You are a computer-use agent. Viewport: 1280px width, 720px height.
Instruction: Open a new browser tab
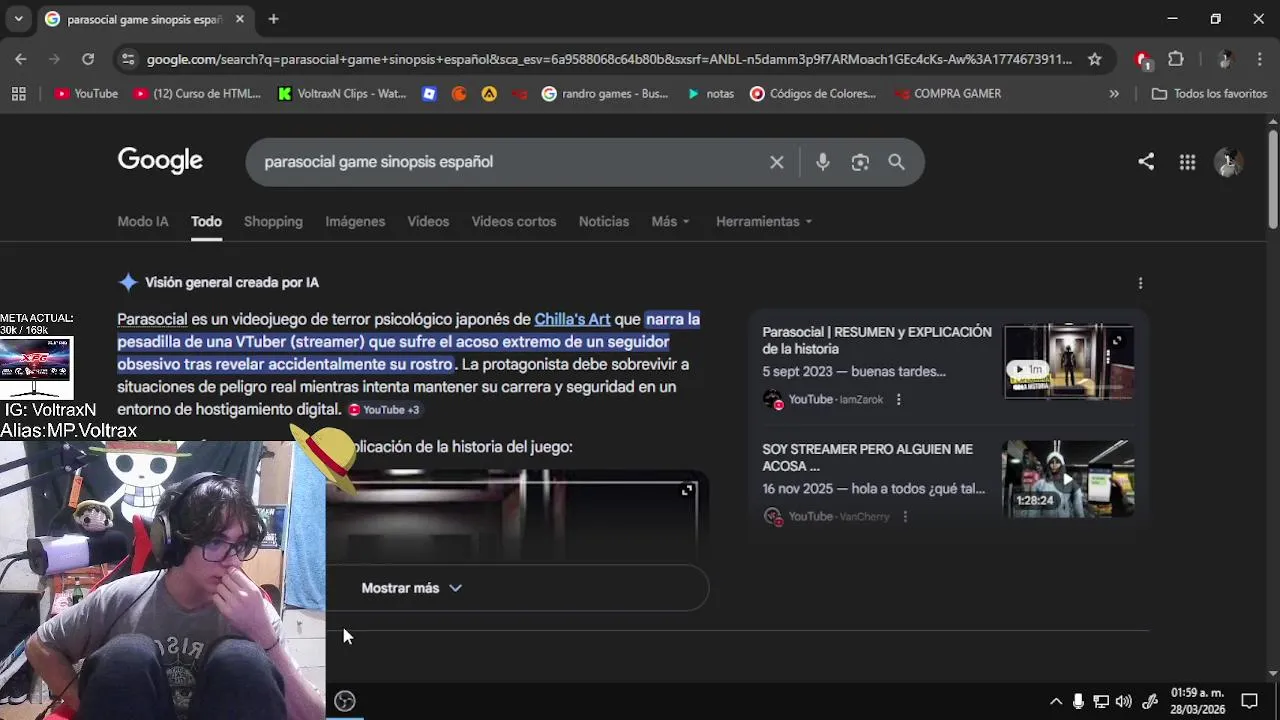(x=273, y=19)
